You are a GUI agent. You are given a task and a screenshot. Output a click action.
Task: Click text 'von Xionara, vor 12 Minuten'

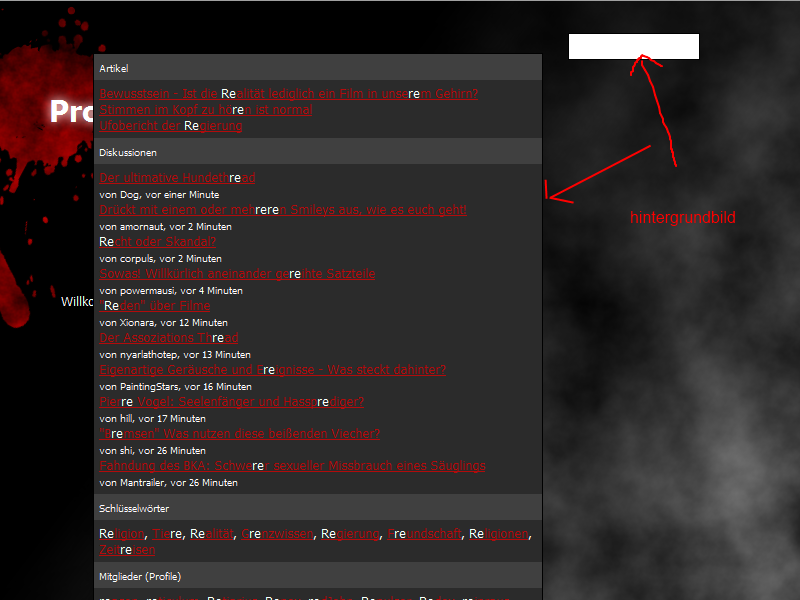(163, 323)
